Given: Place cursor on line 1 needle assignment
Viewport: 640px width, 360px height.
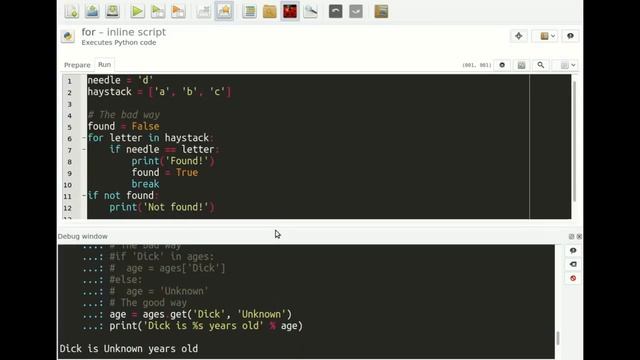Looking at the screenshot, I should click(x=120, y=80).
